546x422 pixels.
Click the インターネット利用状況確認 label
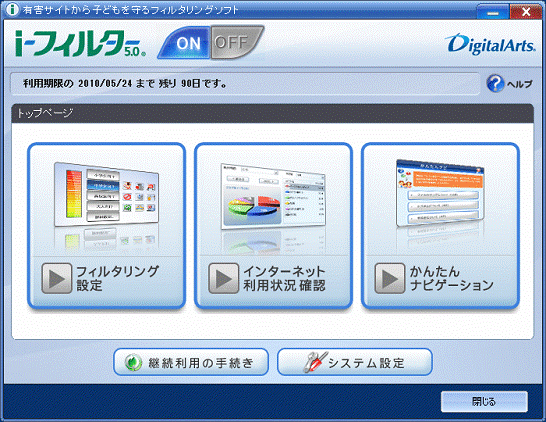tap(284, 278)
